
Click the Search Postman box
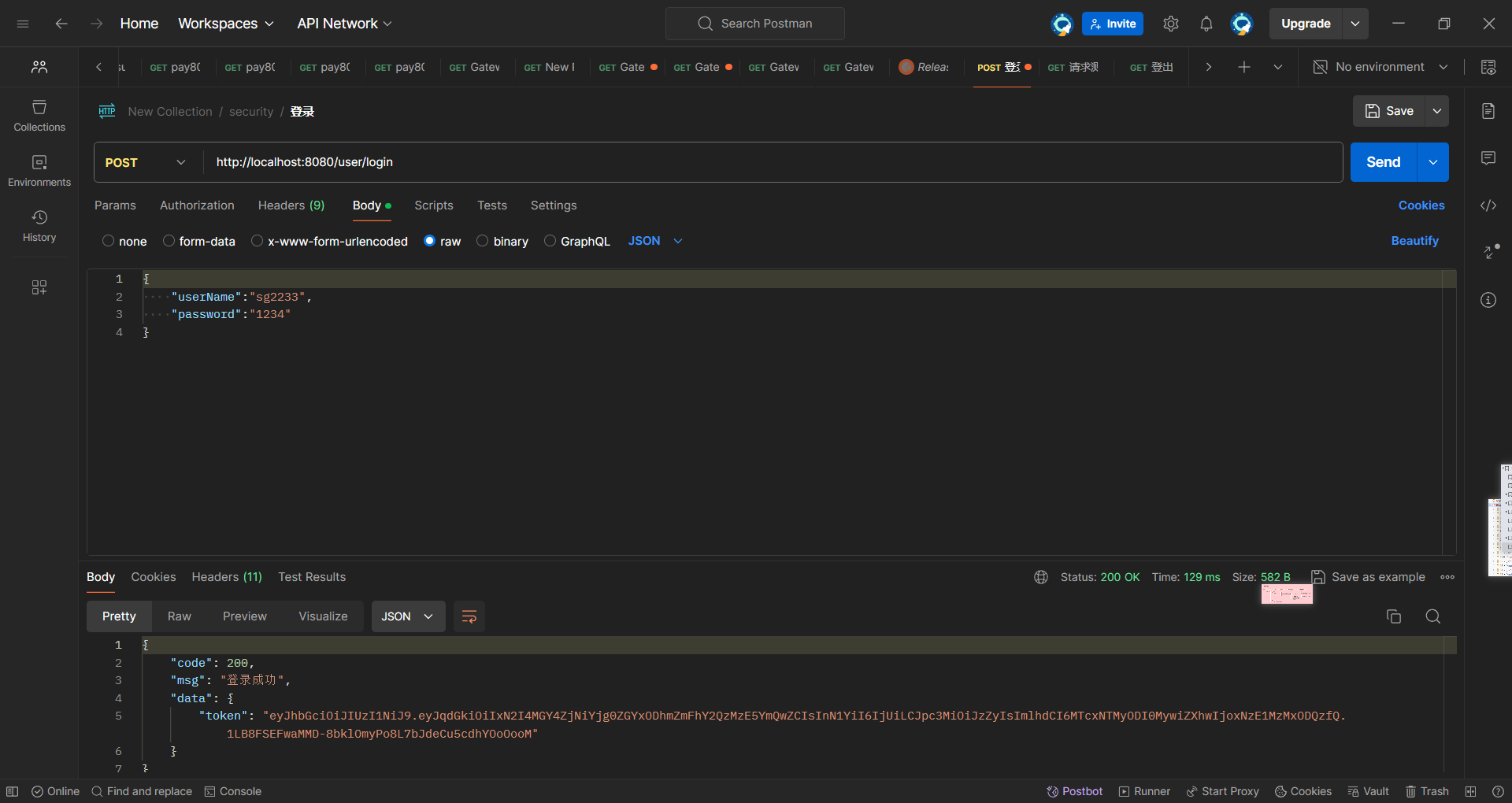coord(755,24)
